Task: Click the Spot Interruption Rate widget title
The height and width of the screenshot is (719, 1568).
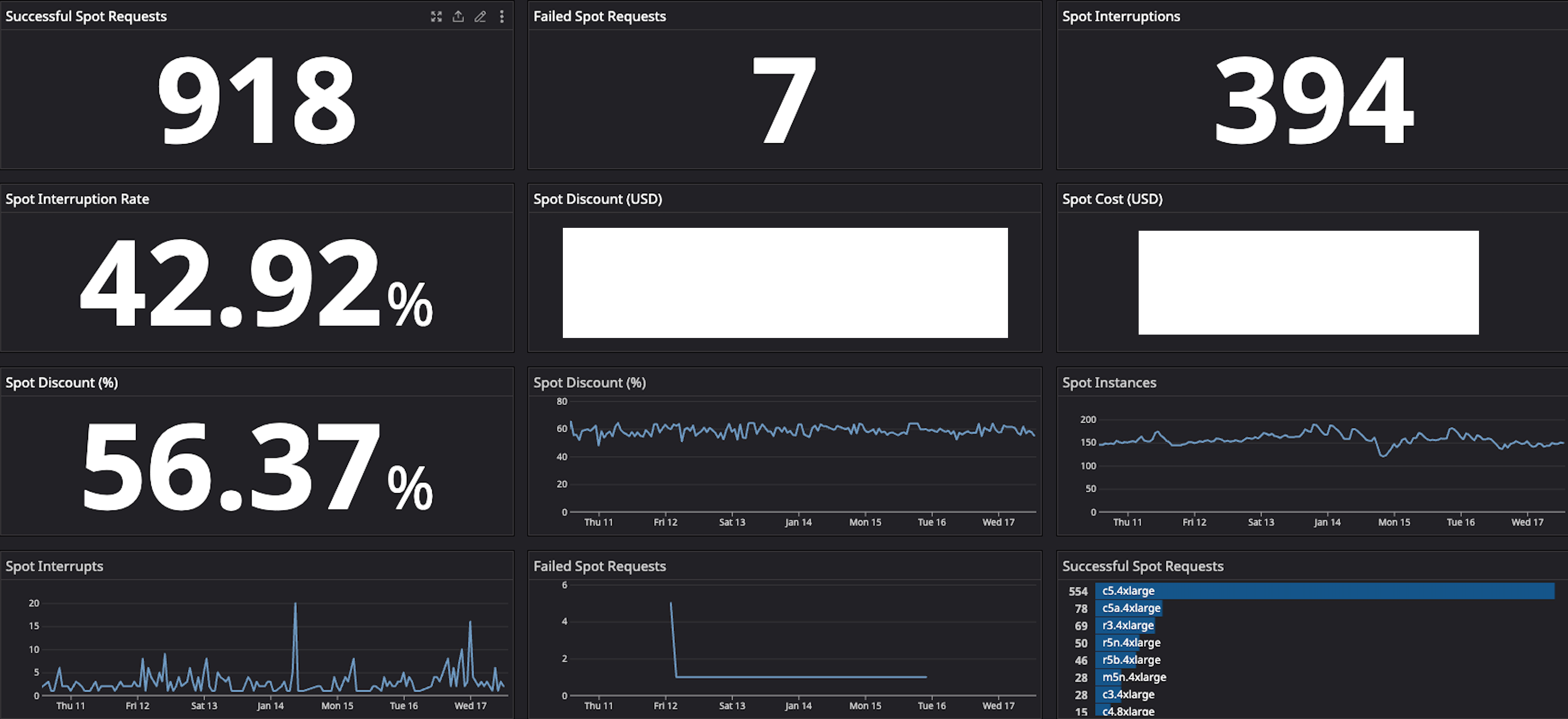Action: (x=78, y=199)
